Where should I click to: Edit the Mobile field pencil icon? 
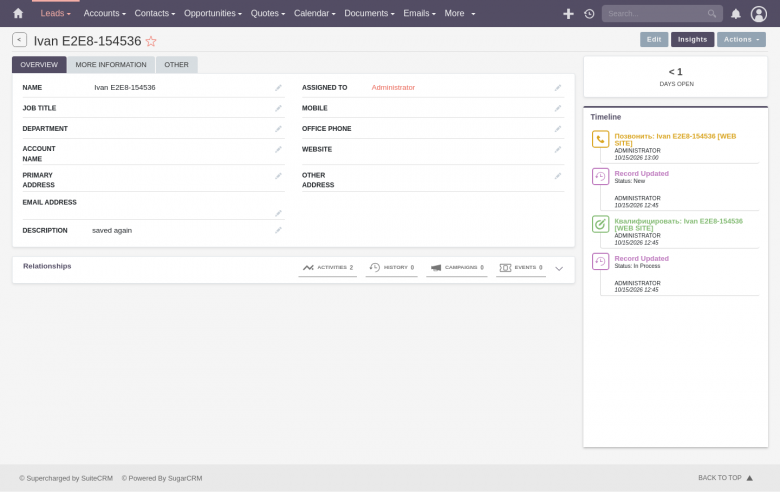pos(558,108)
